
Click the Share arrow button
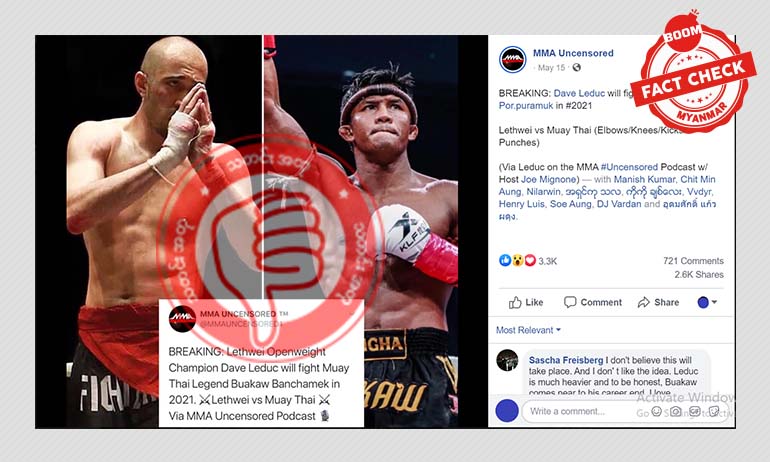(x=659, y=302)
